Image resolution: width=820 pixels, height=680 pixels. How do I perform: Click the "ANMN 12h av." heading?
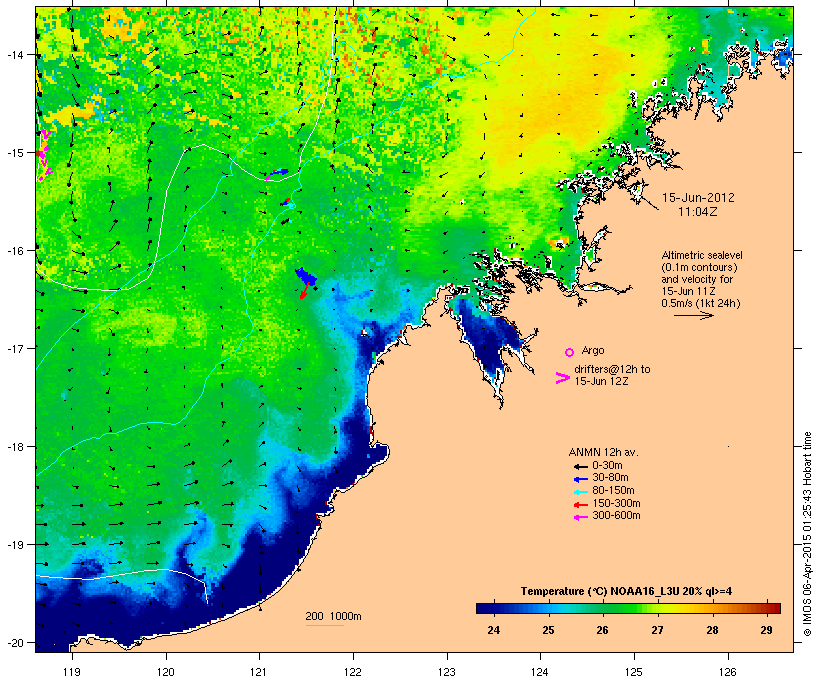603,452
